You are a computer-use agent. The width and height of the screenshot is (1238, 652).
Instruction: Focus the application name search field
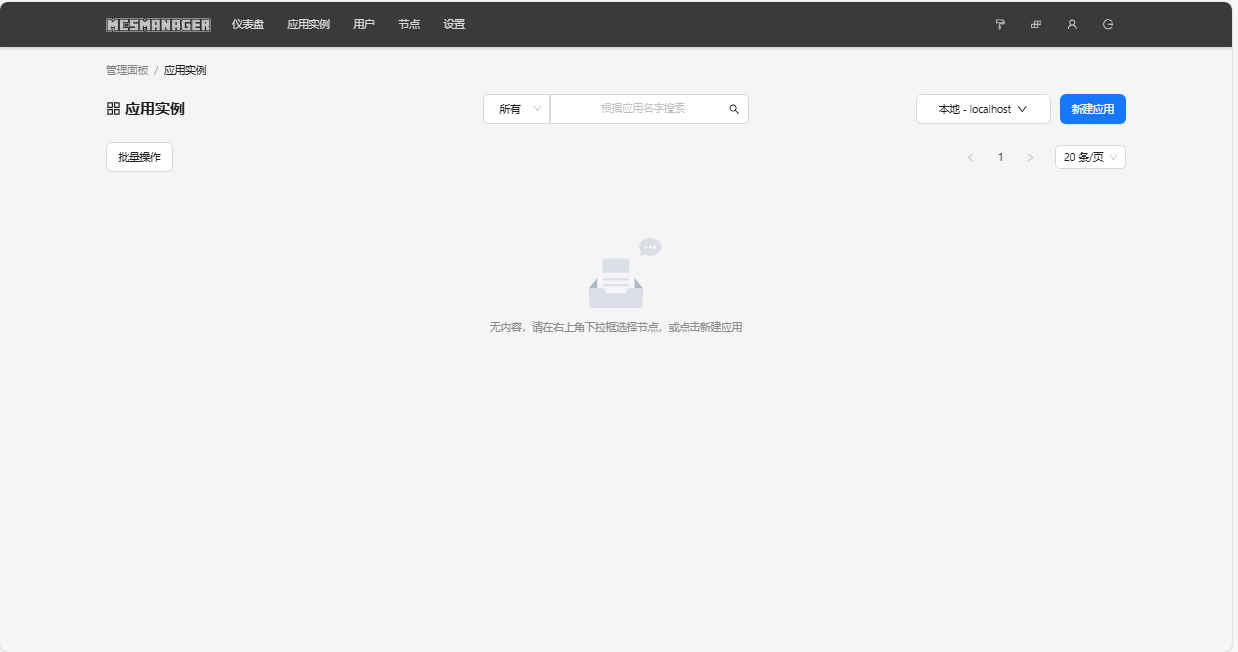[640, 109]
